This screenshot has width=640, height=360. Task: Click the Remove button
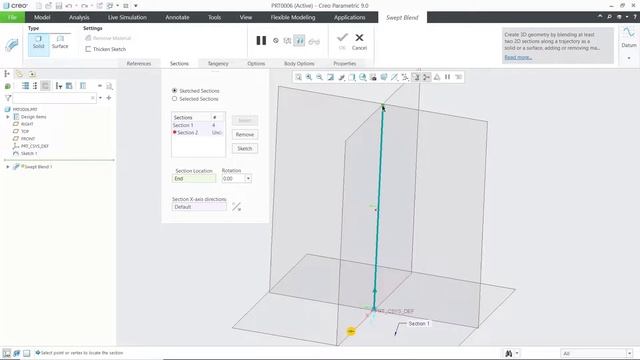(245, 134)
